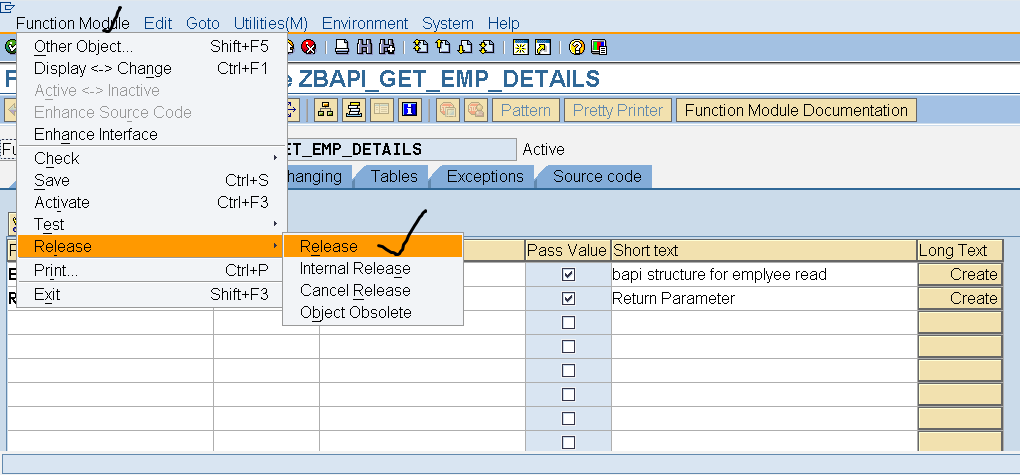Open the Utilities(M) menu
Image resolution: width=1020 pixels, height=475 pixels.
pos(271,24)
